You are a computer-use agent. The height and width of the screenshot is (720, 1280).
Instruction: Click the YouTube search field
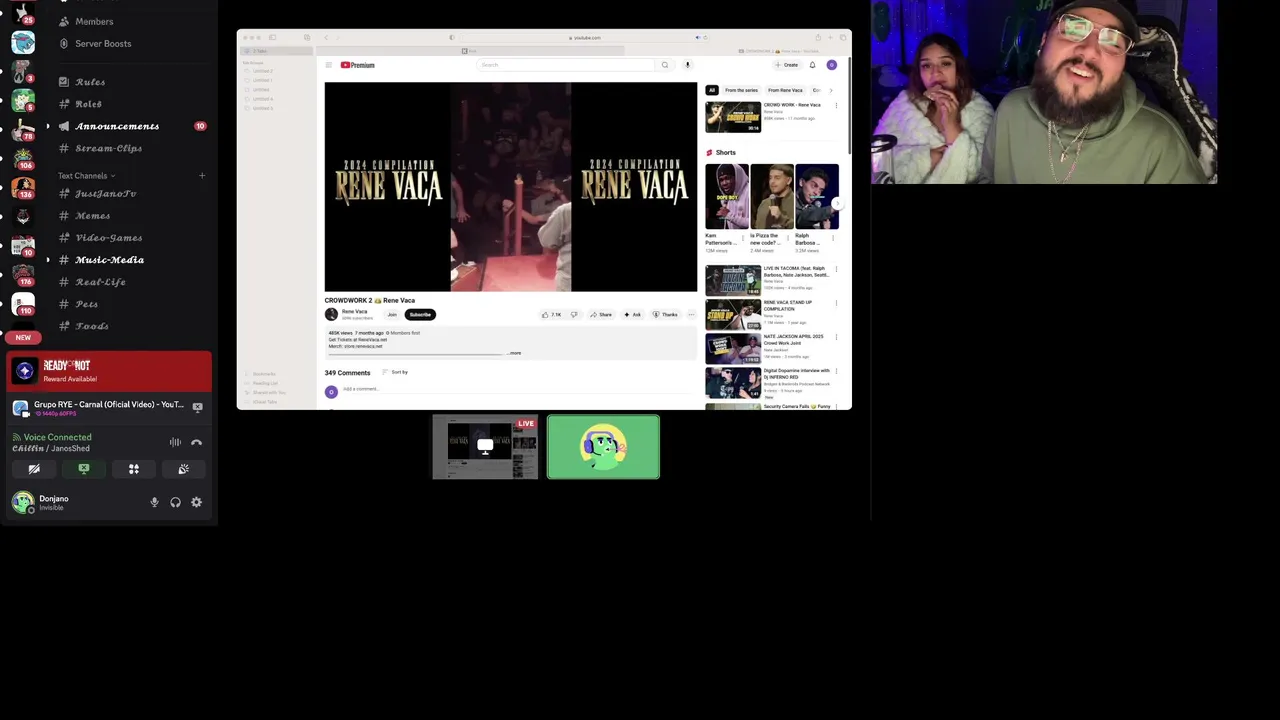tap(566, 65)
